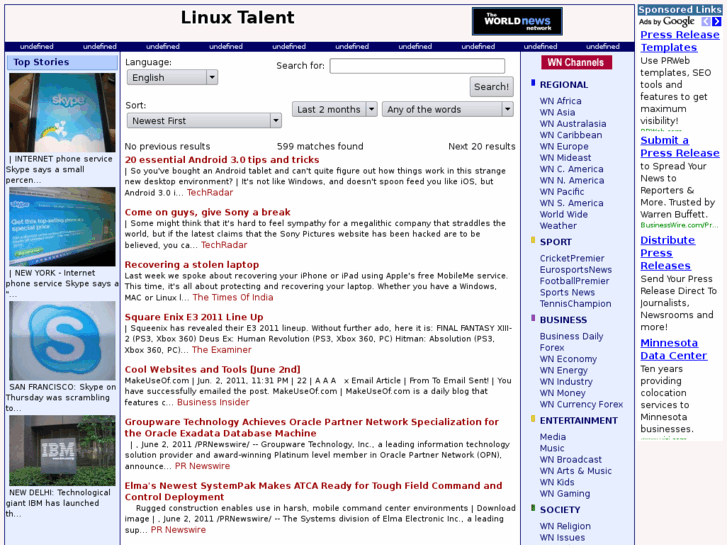This screenshot has width=727, height=545.
Task: Click The Times Of India source link
Action: tap(233, 297)
